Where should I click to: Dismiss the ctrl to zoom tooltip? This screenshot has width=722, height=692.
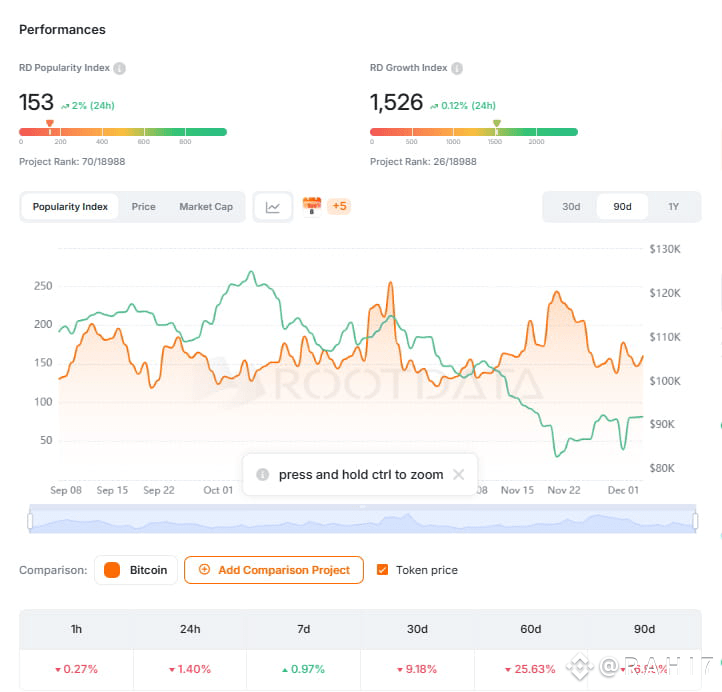pyautogui.click(x=459, y=474)
